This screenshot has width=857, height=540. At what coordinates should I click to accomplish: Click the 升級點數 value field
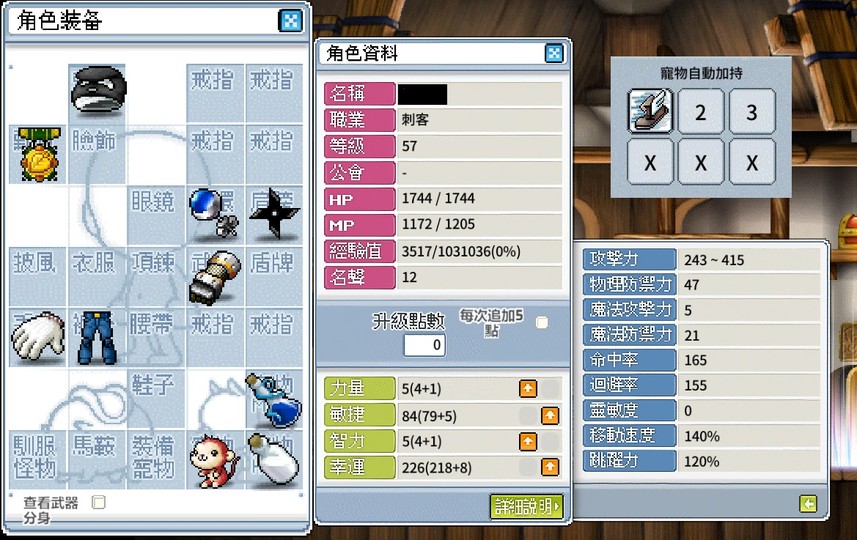click(x=424, y=345)
